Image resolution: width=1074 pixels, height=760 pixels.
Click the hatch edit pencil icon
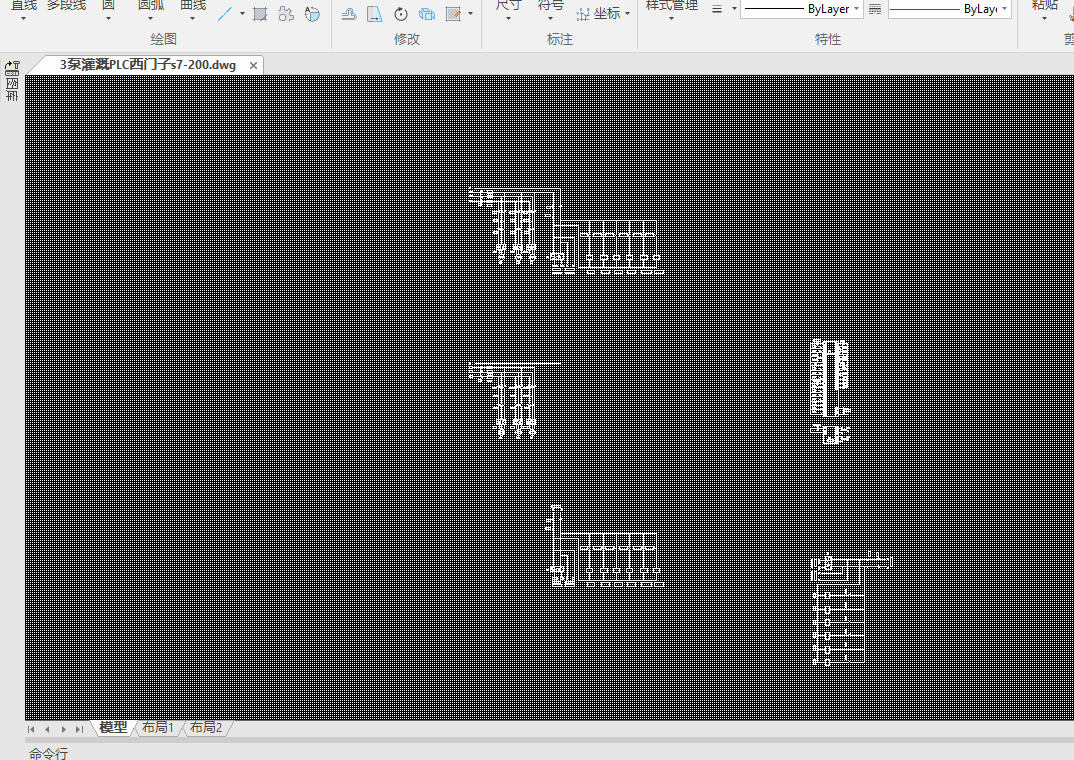click(x=453, y=14)
